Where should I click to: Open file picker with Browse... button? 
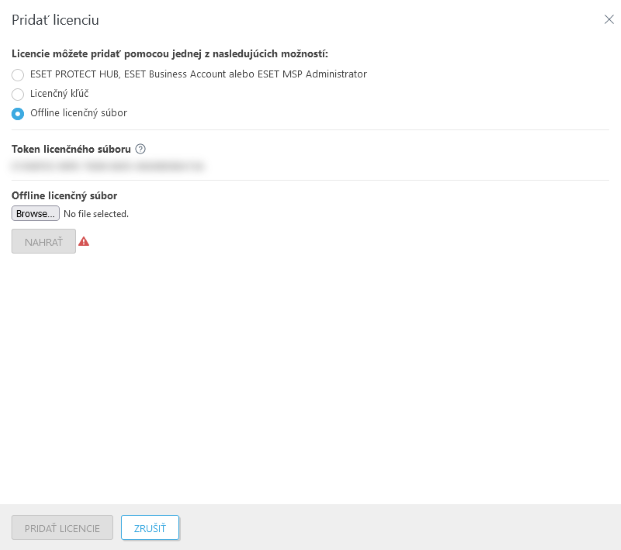(36, 213)
